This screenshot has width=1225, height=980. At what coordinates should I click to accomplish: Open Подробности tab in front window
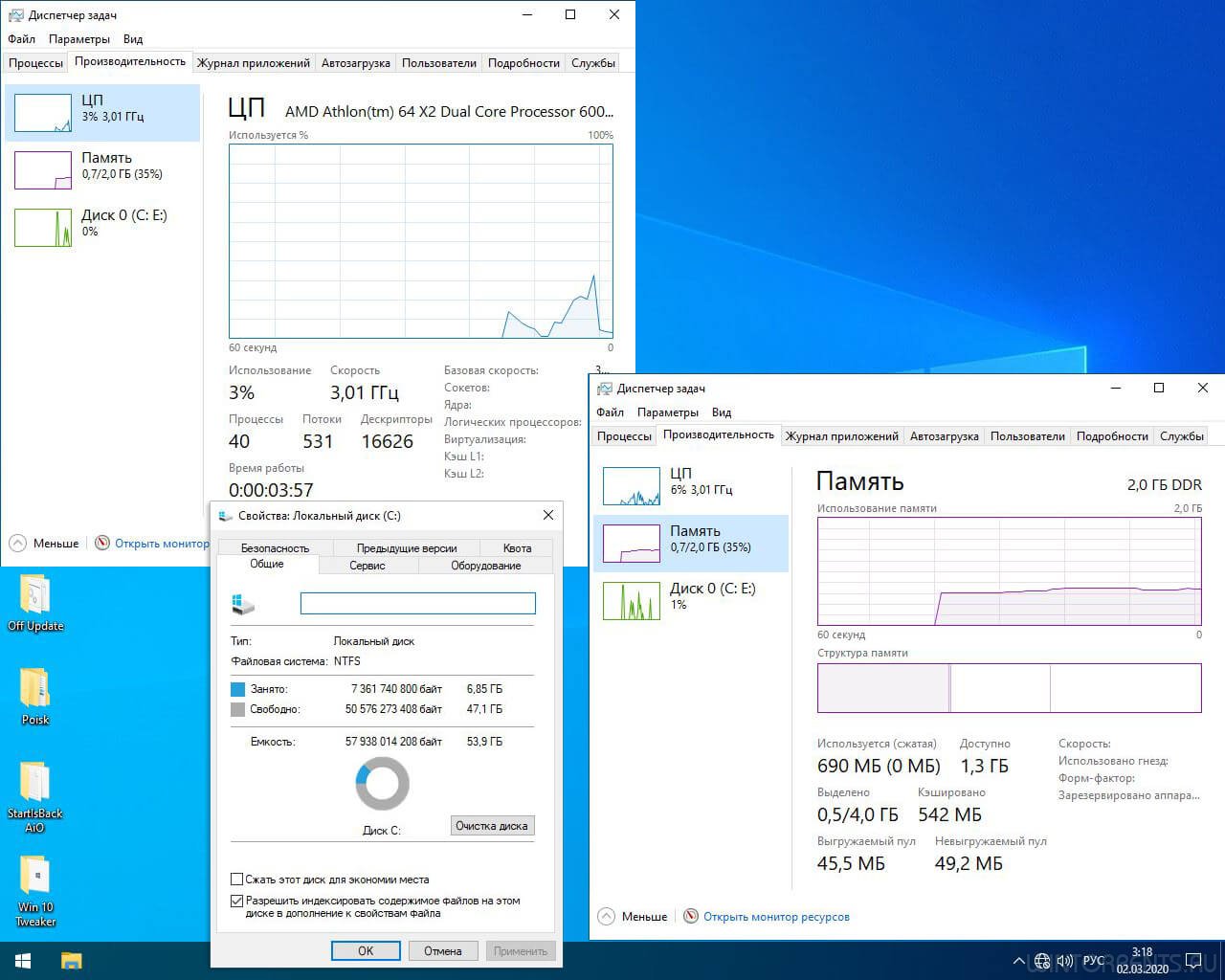[x=1112, y=436]
